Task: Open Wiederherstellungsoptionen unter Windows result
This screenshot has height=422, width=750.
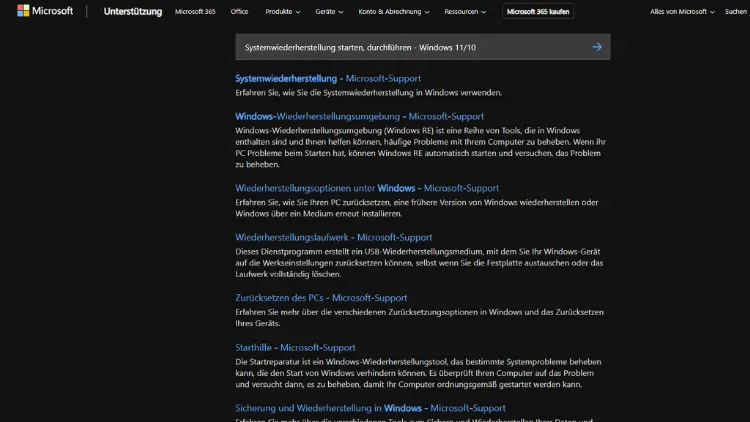Action: 367,188
